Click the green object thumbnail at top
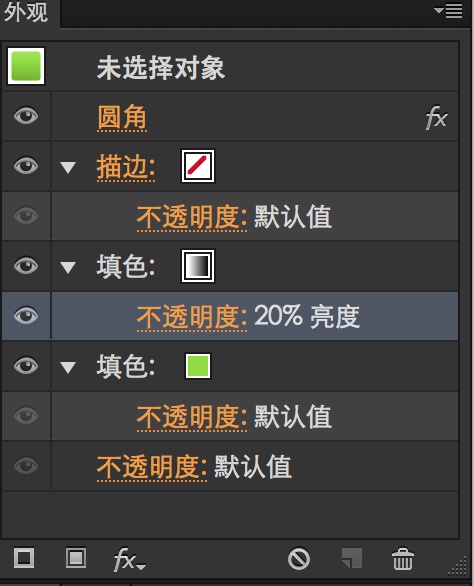This screenshot has width=474, height=586. (26, 66)
